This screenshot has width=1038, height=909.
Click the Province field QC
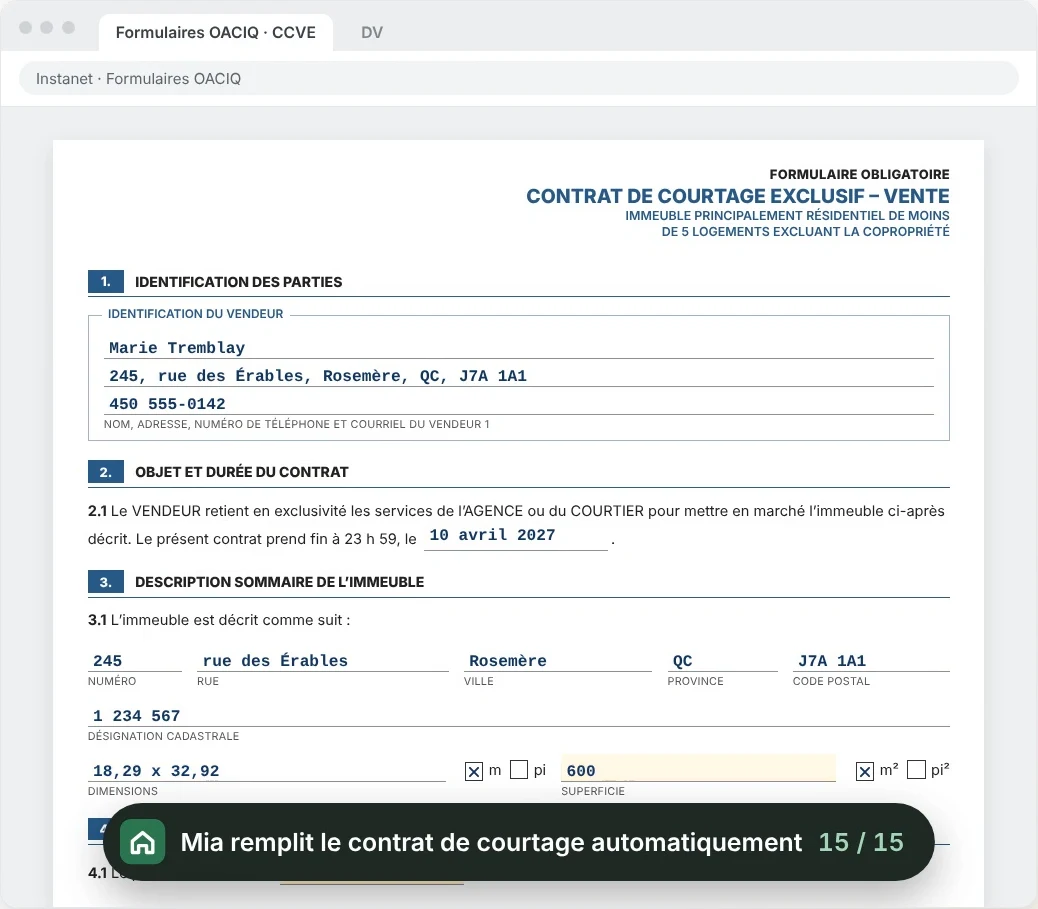(722, 660)
